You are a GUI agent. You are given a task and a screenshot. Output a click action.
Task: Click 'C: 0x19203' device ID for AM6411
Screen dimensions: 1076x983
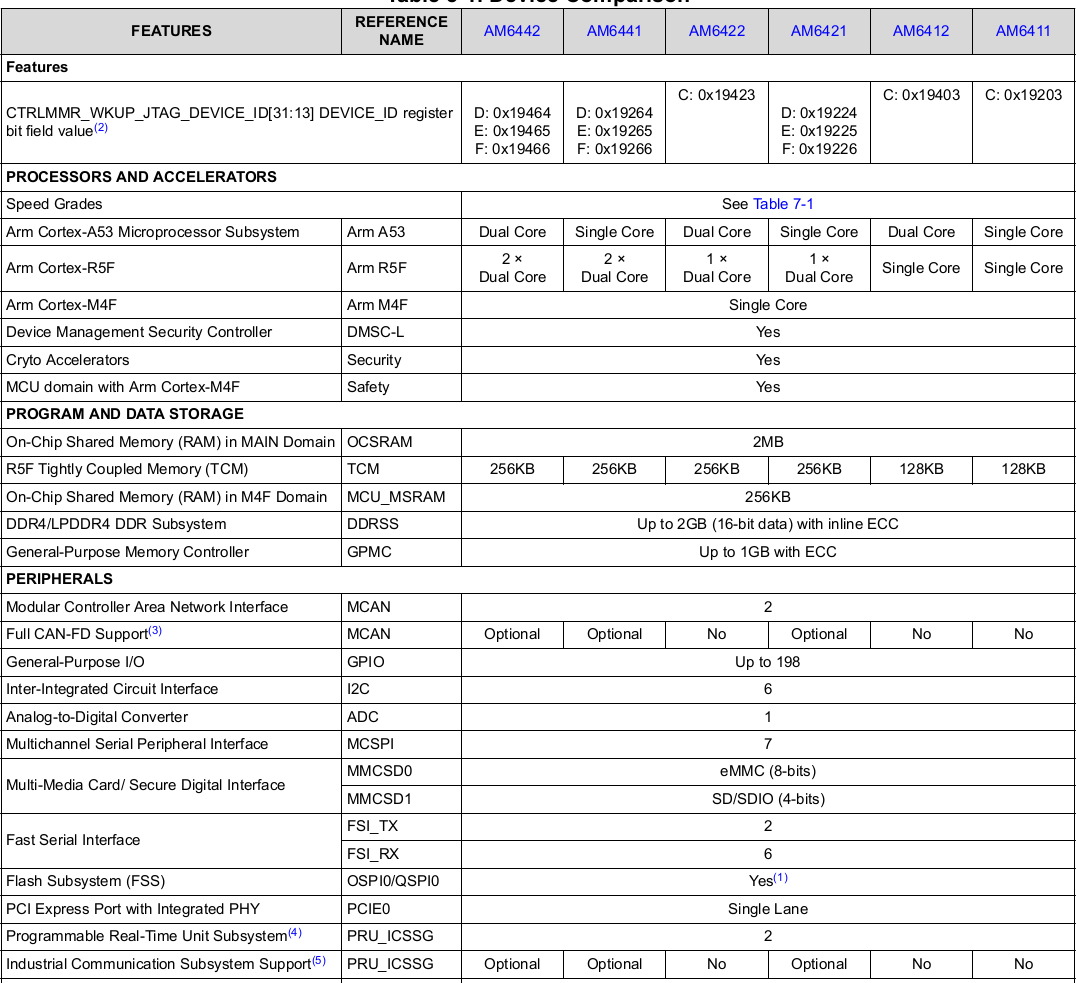[1023, 95]
